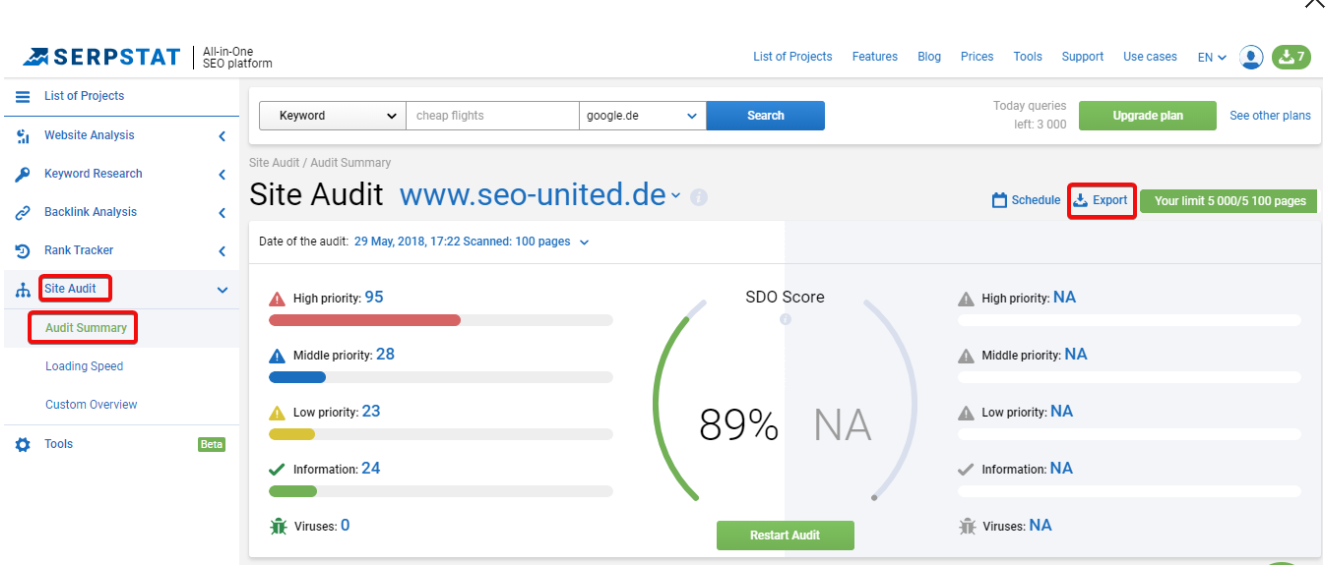Screen dimensions: 1326x567
Task: Click the Information count 24
Action: tap(371, 469)
